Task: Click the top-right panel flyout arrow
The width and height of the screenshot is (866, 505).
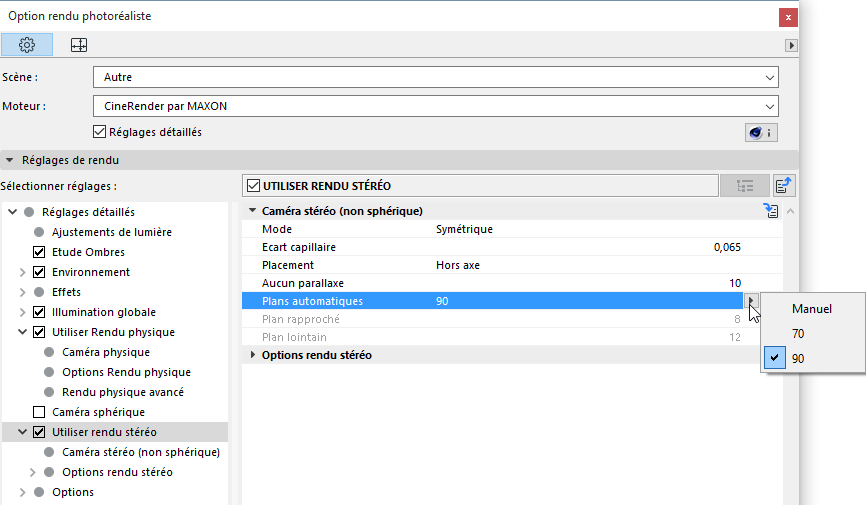Action: tap(791, 45)
